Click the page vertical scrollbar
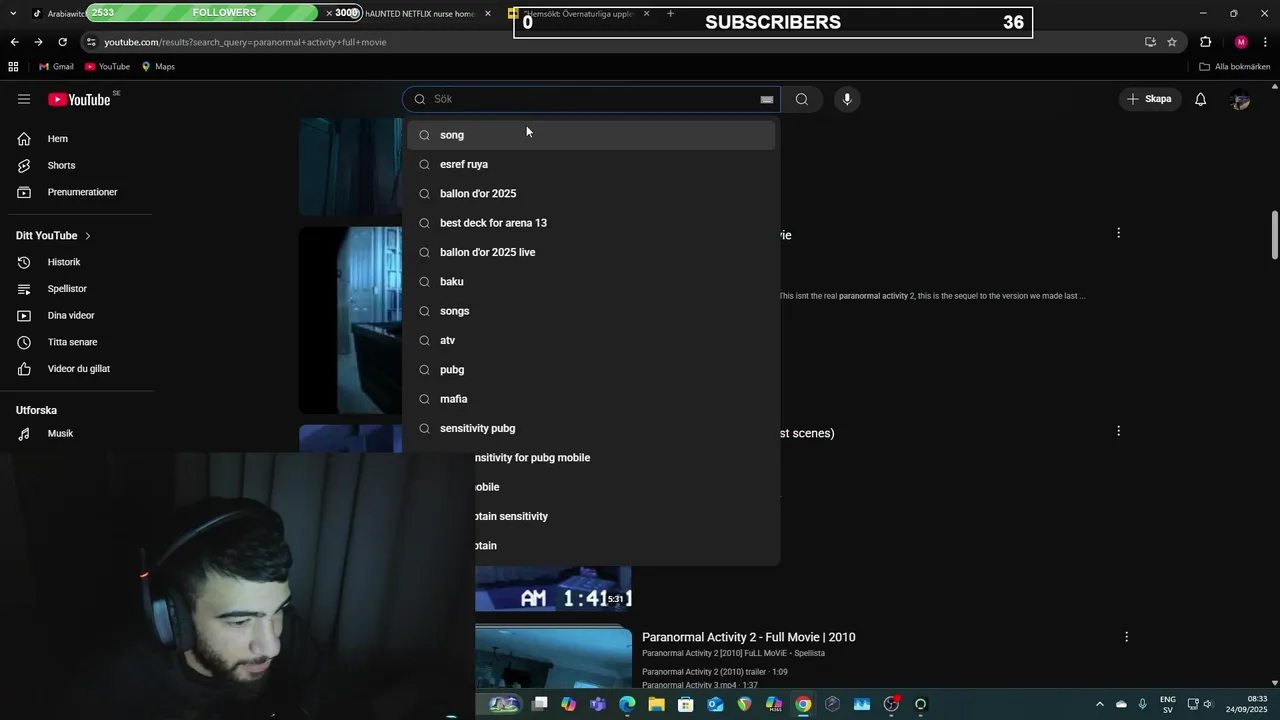This screenshot has width=1280, height=720. click(x=1274, y=235)
